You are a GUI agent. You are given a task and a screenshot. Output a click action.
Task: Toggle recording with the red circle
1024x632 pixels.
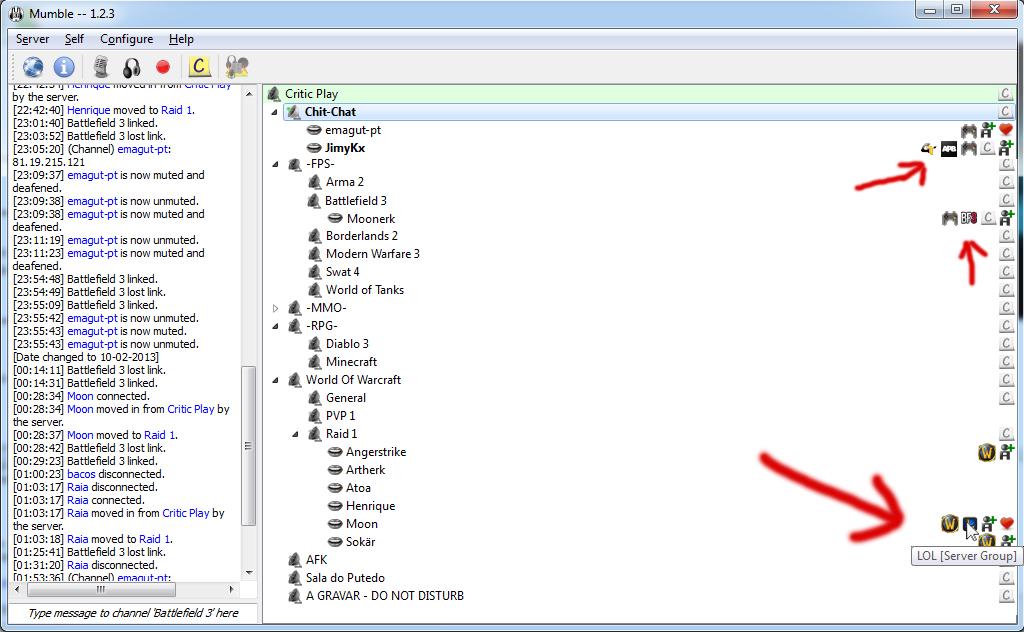point(165,68)
